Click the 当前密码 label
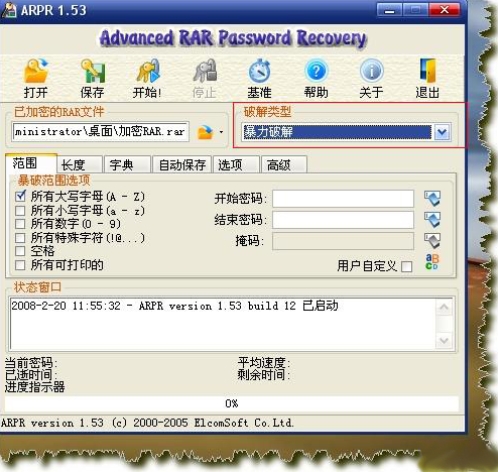498x472 pixels. pos(31,363)
